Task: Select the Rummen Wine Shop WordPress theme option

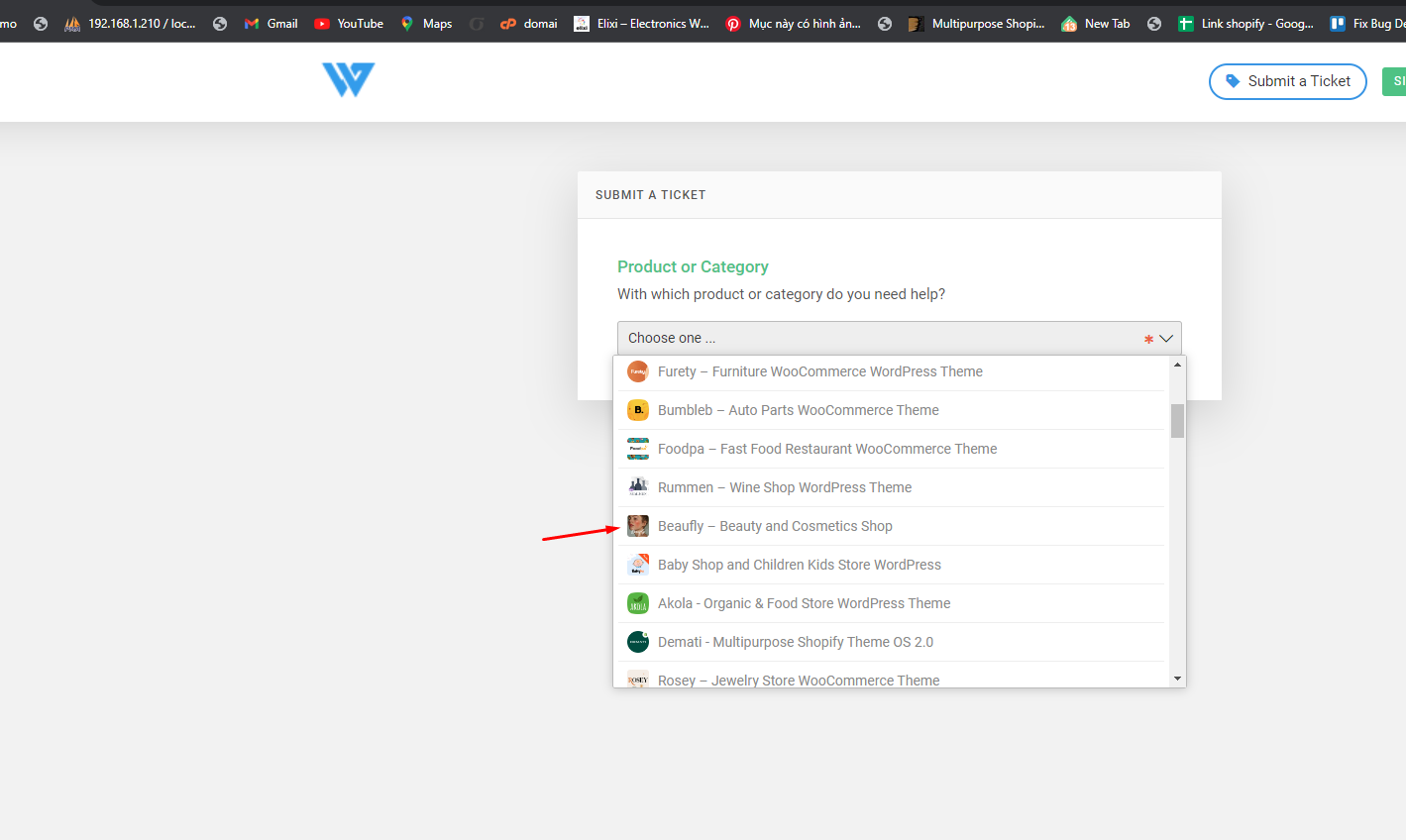Action: 891,487
